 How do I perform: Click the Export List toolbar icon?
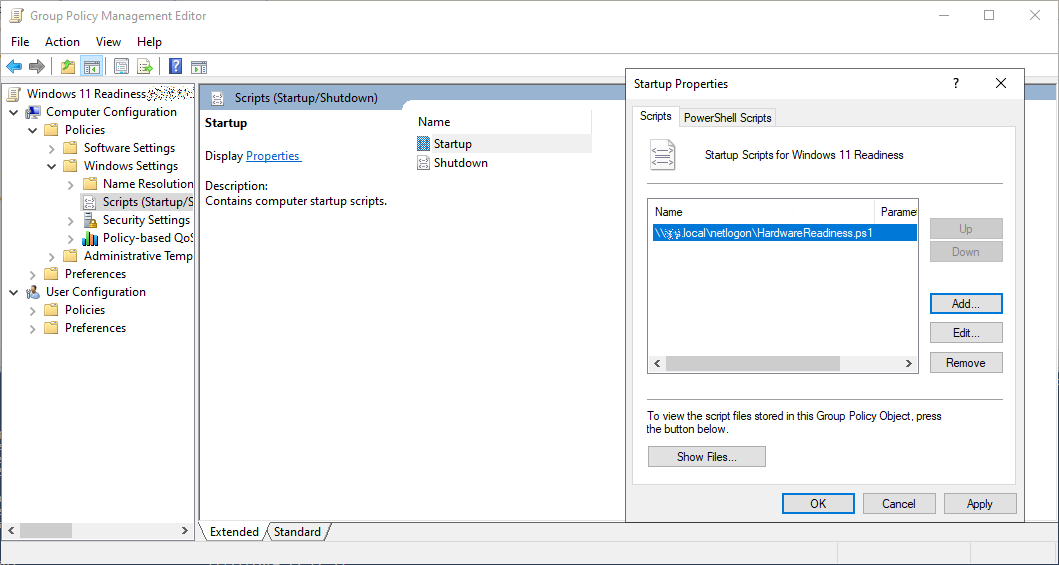[145, 67]
